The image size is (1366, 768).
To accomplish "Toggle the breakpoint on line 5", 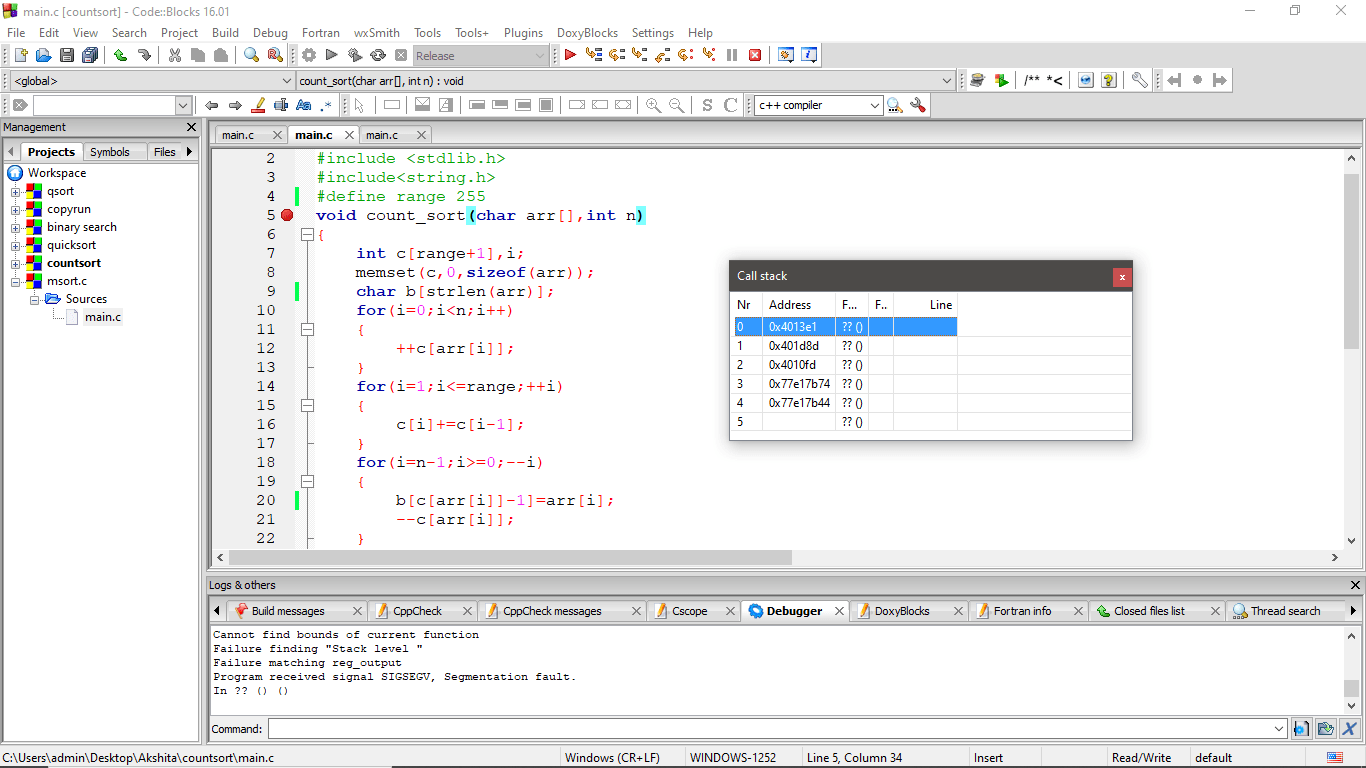I will point(287,215).
